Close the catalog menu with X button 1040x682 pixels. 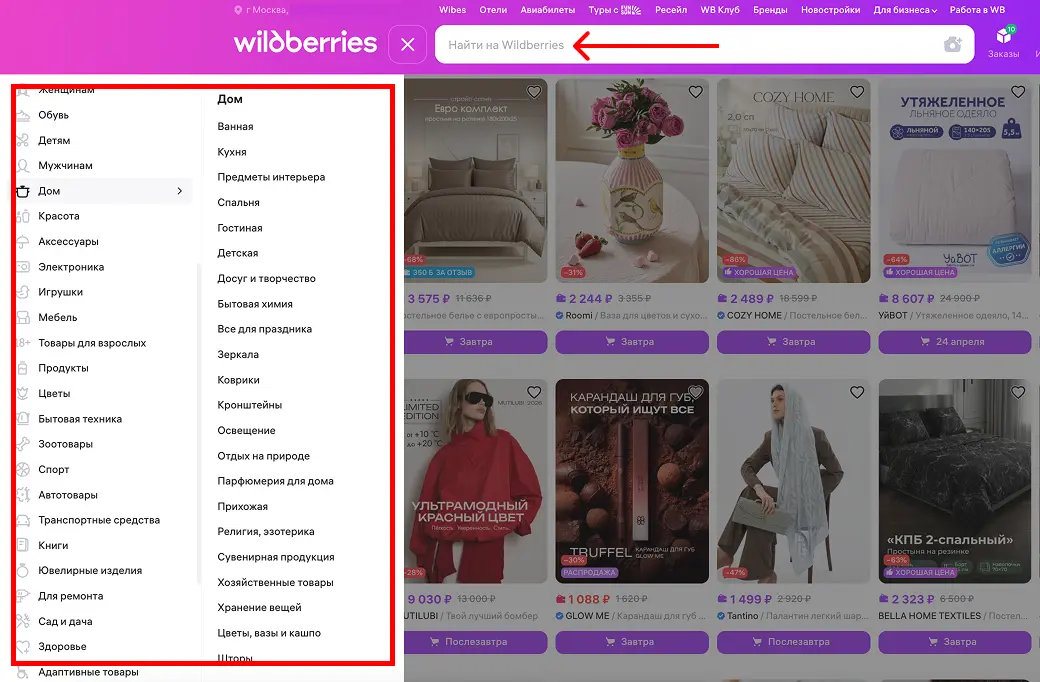[407, 44]
